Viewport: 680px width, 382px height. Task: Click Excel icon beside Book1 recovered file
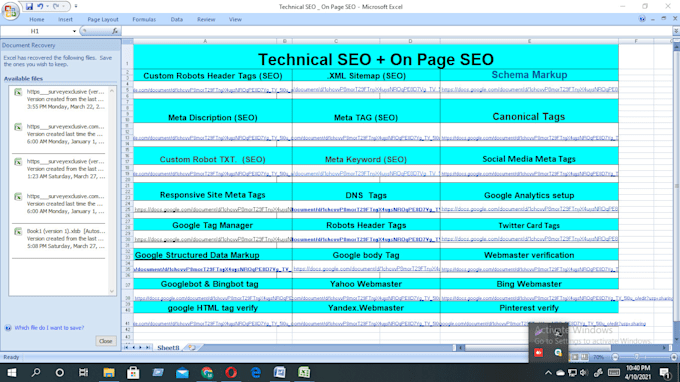pos(18,232)
